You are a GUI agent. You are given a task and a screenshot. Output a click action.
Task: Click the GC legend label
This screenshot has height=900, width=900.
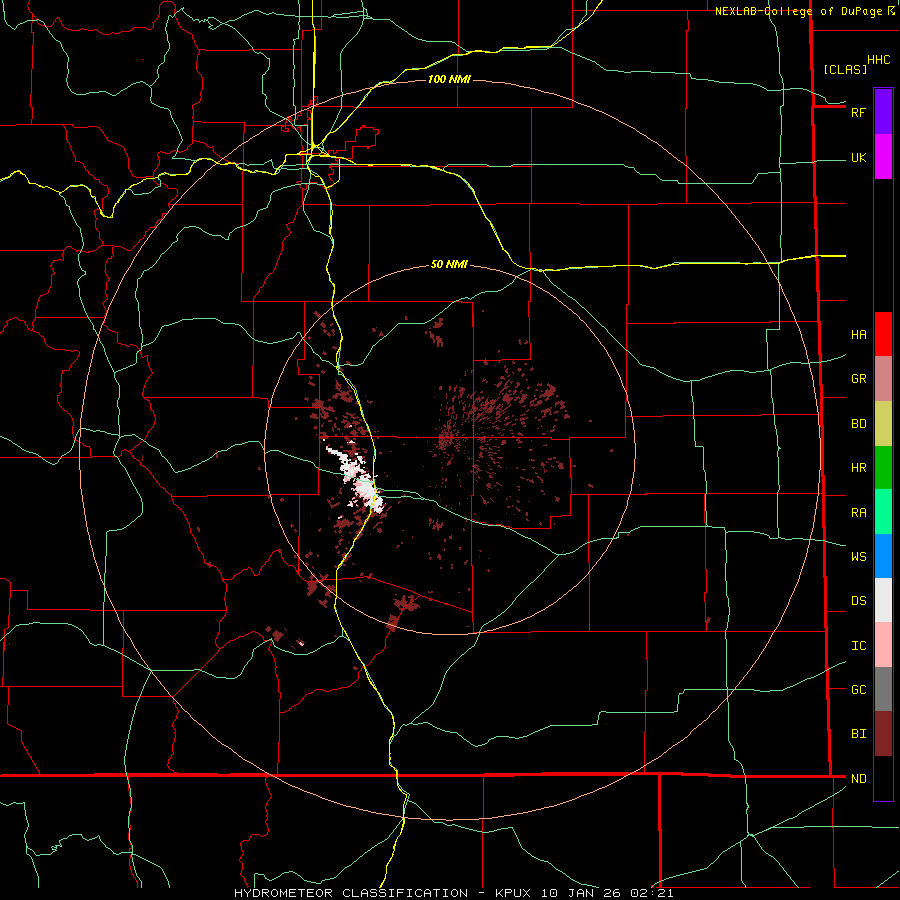[x=858, y=690]
